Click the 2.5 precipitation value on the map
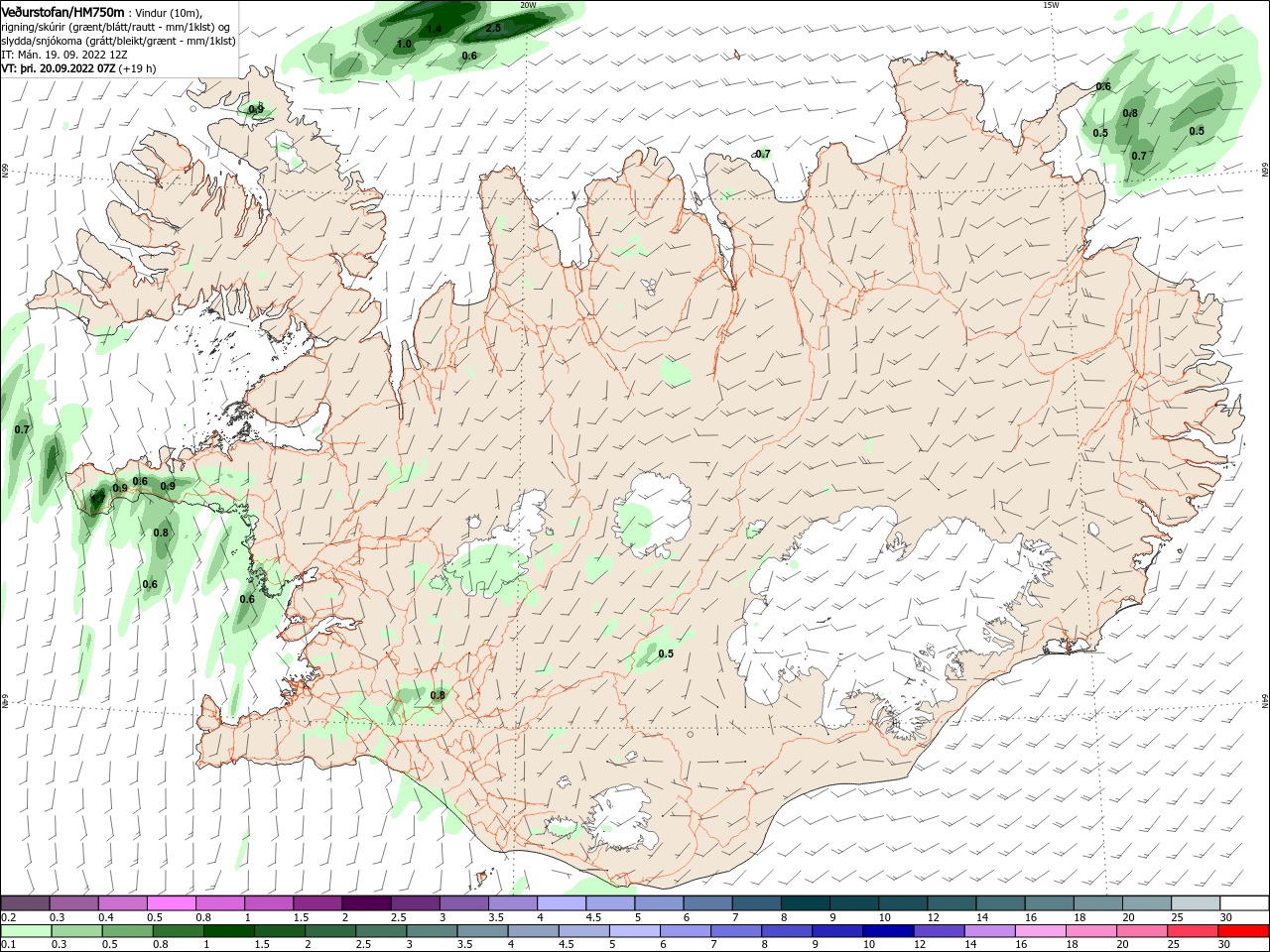 pos(493,28)
